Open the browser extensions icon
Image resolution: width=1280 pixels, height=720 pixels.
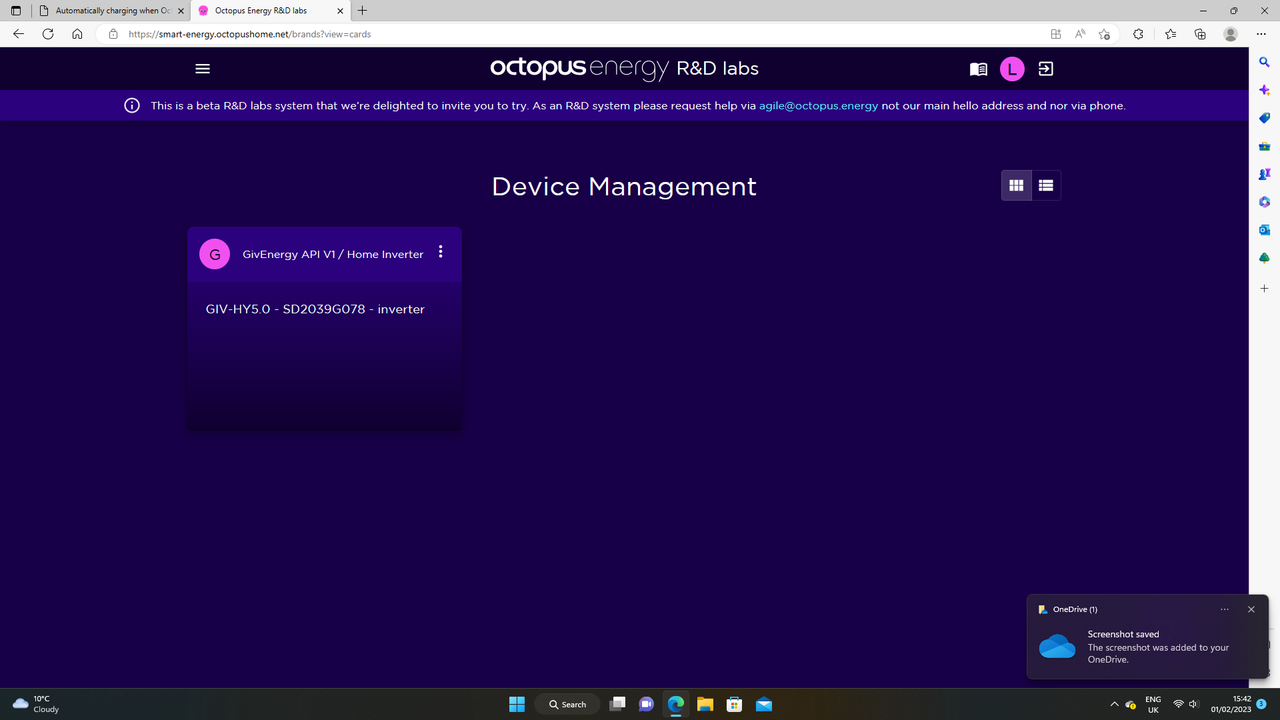pyautogui.click(x=1138, y=33)
